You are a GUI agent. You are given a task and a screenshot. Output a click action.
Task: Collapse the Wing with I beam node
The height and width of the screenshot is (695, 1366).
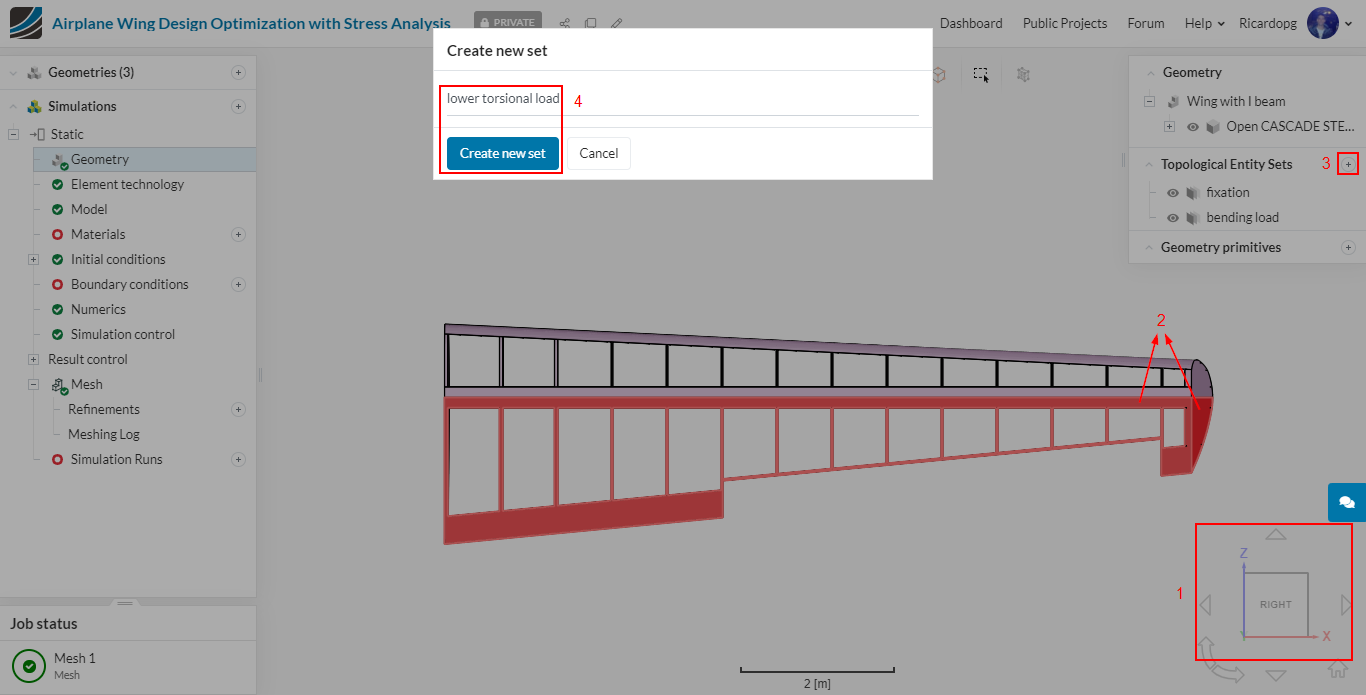click(1149, 101)
